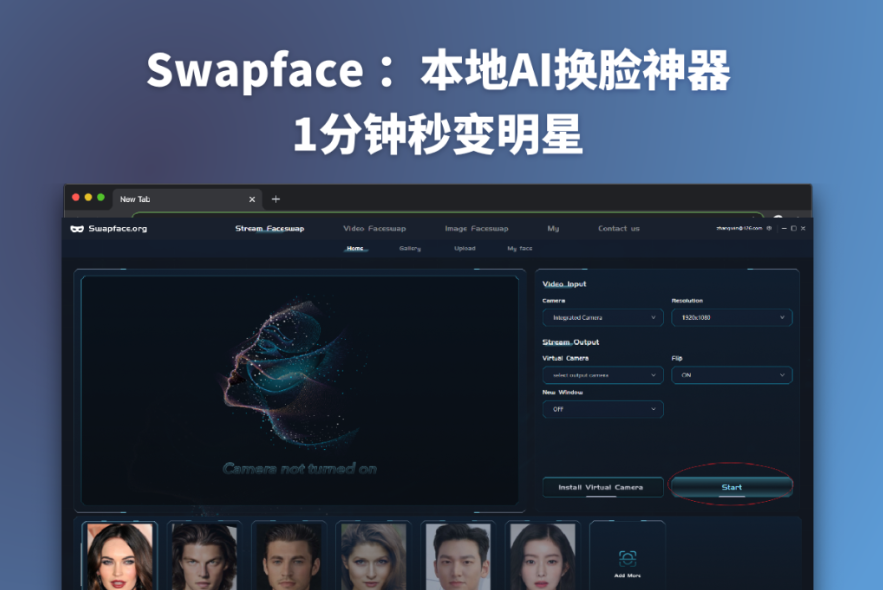Expand the Camera dropdown showing Integrated Camera

pyautogui.click(x=602, y=317)
